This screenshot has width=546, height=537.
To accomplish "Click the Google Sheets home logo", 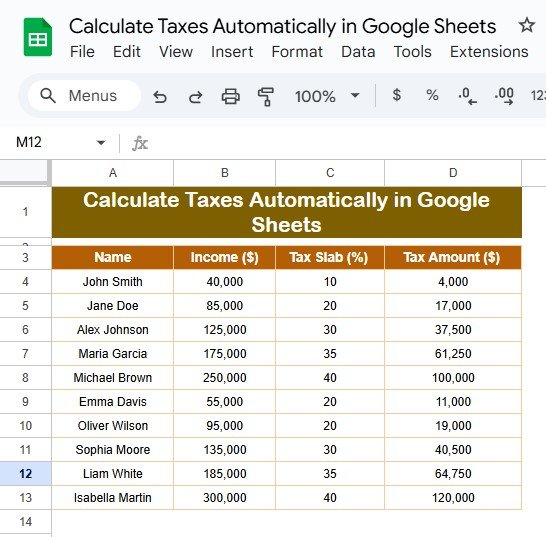I will [38, 37].
